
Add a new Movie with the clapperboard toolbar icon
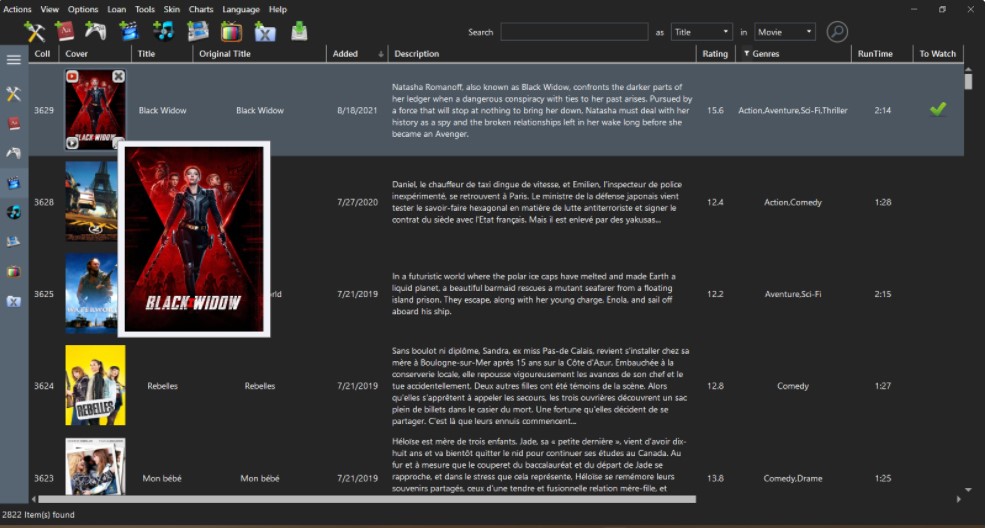point(129,31)
